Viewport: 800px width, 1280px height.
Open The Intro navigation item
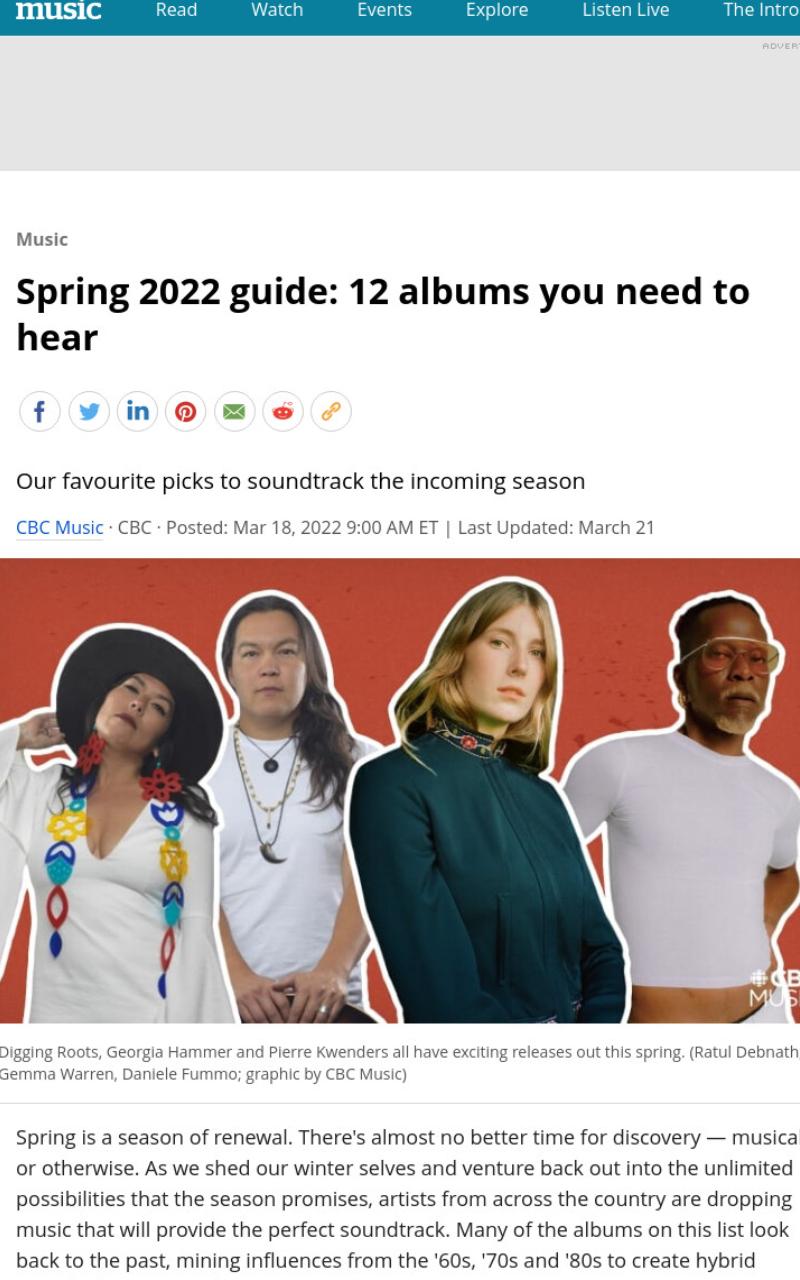(761, 10)
